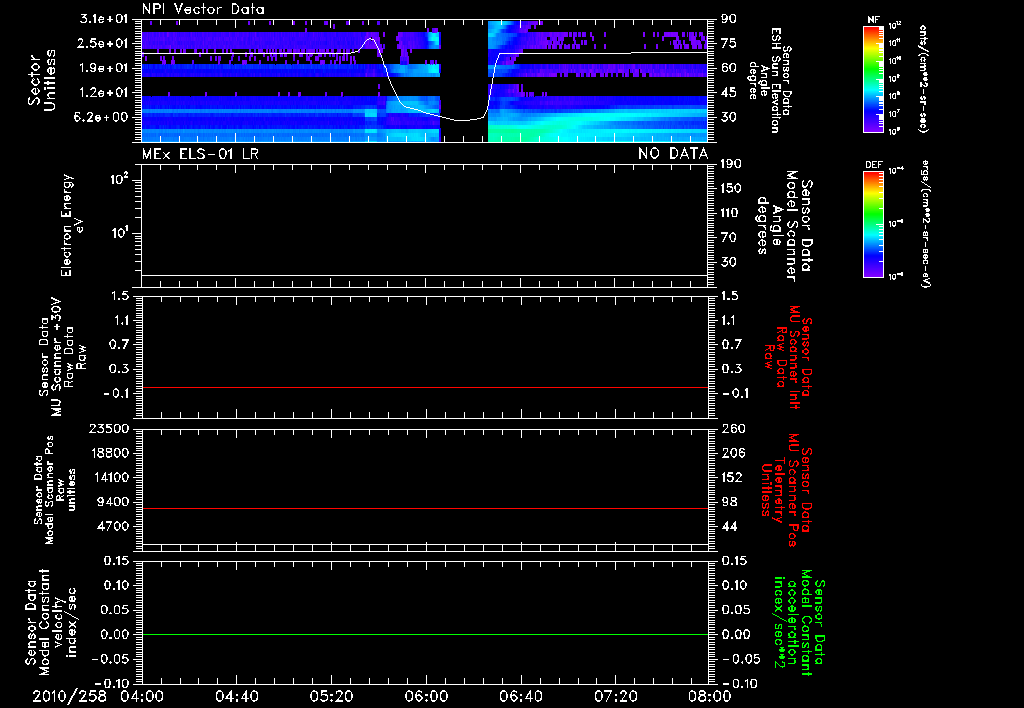Click the '98' telemetry tick label
The width and height of the screenshot is (1024, 708).
(x=729, y=502)
